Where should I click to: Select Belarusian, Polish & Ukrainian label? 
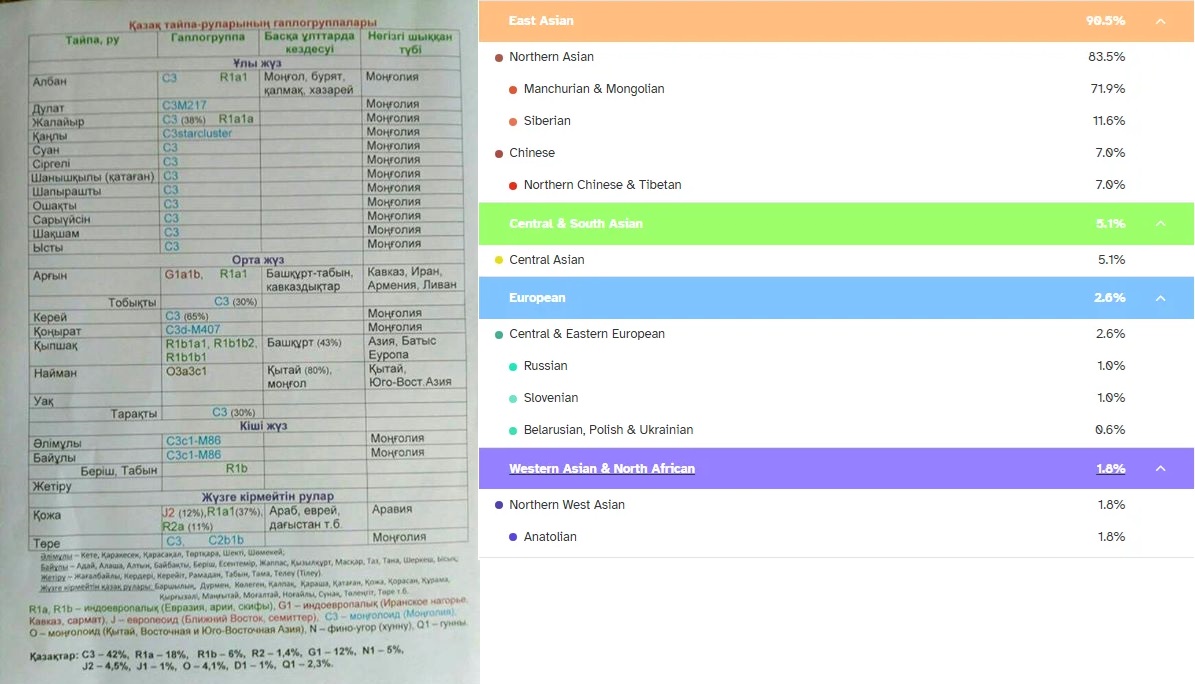[608, 429]
